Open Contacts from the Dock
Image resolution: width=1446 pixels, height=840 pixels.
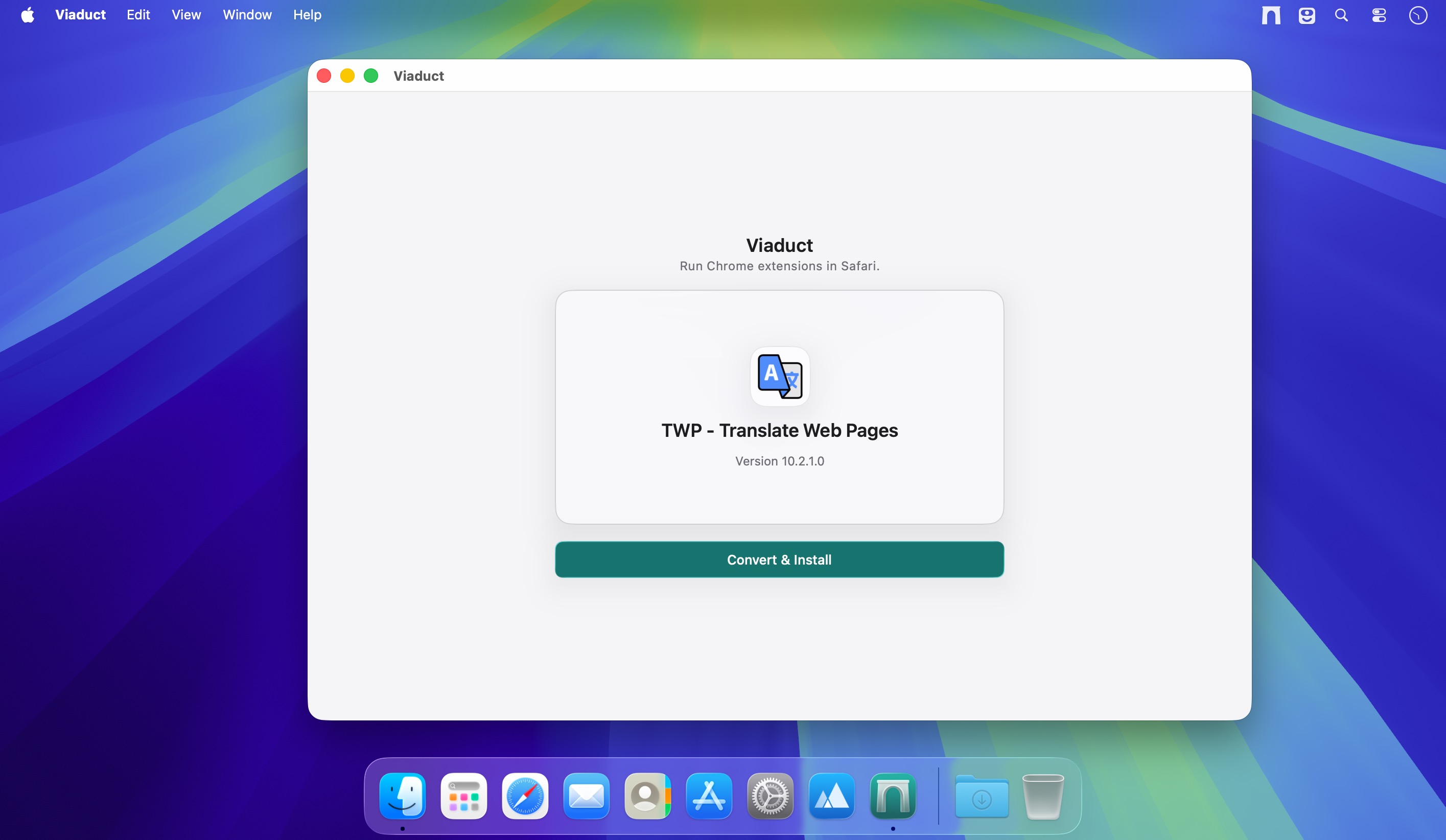coord(648,796)
